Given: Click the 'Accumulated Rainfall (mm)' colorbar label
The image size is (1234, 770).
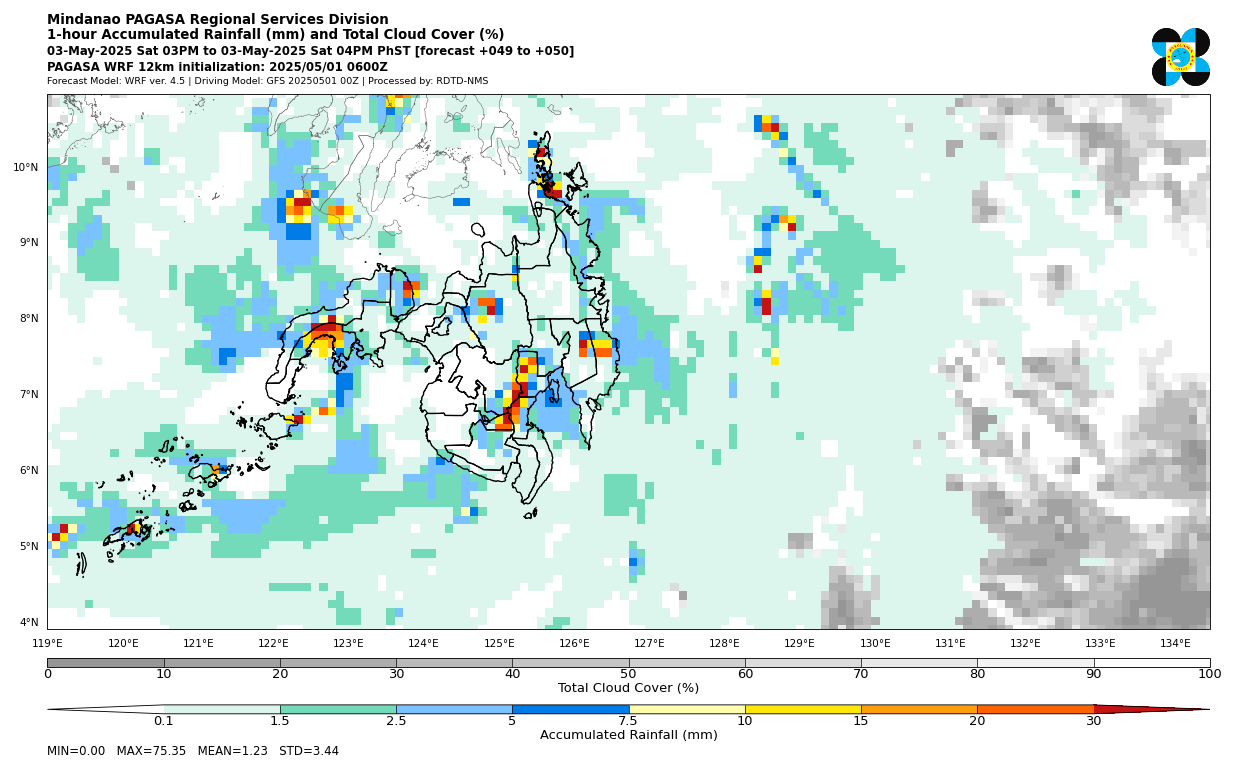Looking at the screenshot, I should [x=628, y=735].
